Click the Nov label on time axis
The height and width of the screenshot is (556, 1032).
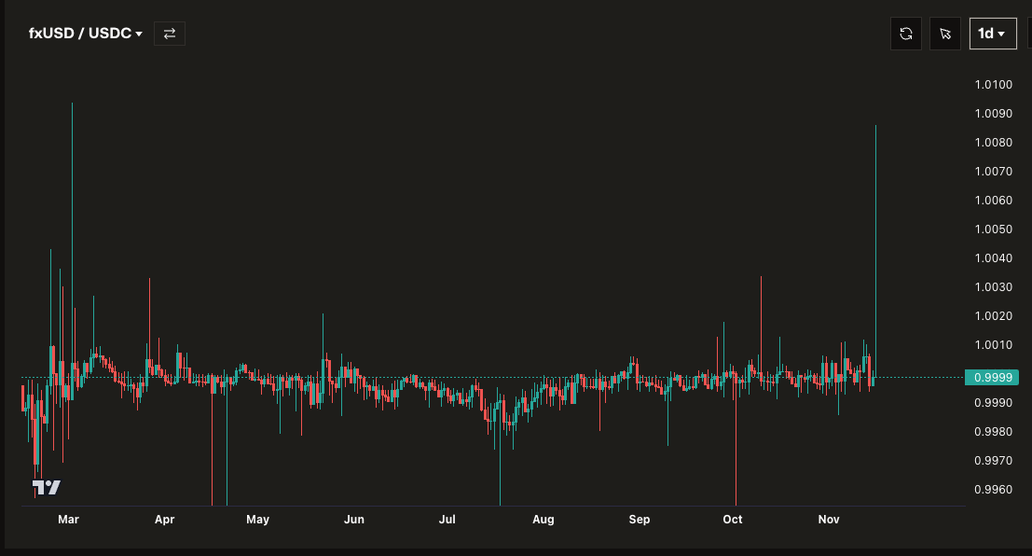tap(828, 519)
